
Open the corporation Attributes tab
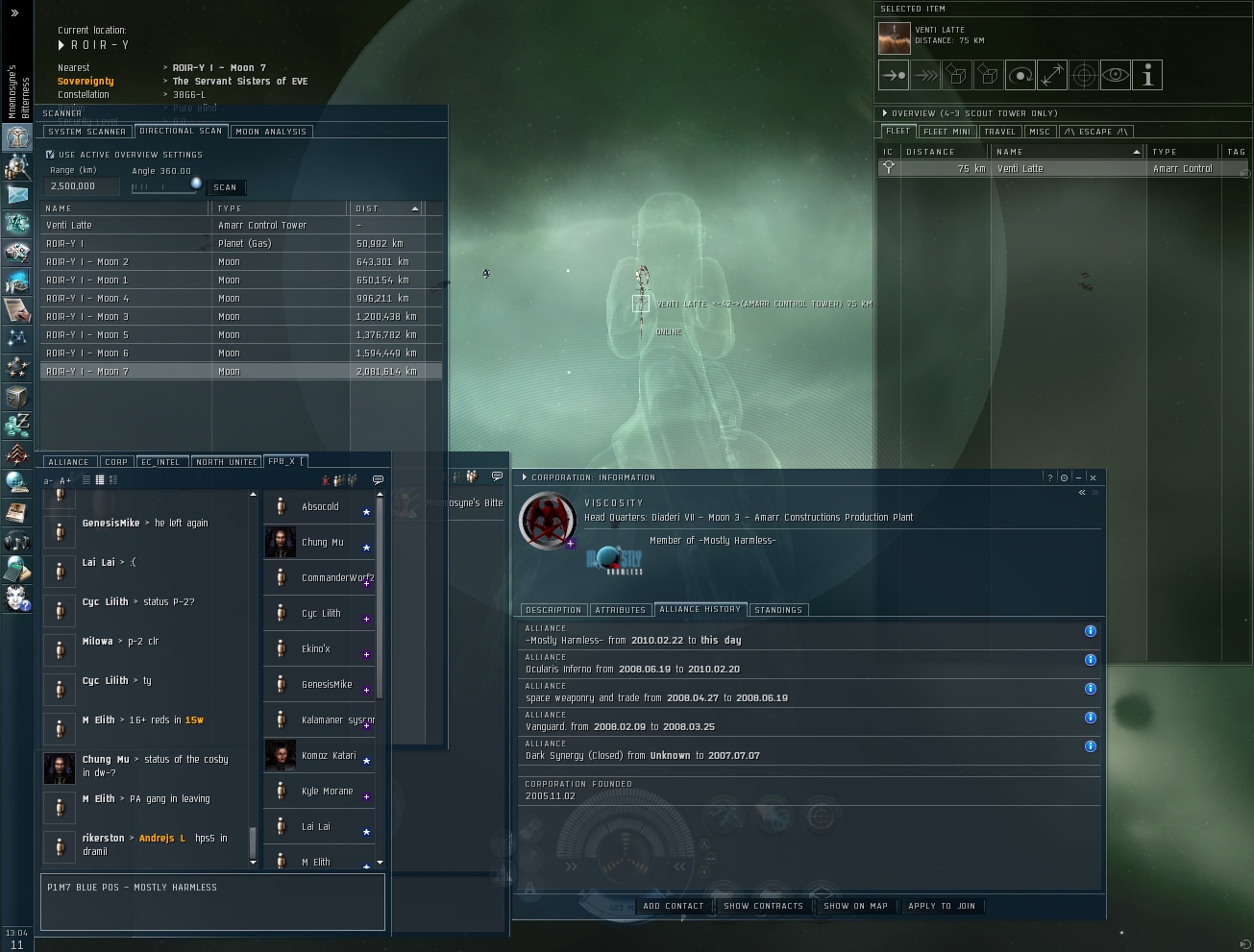621,610
